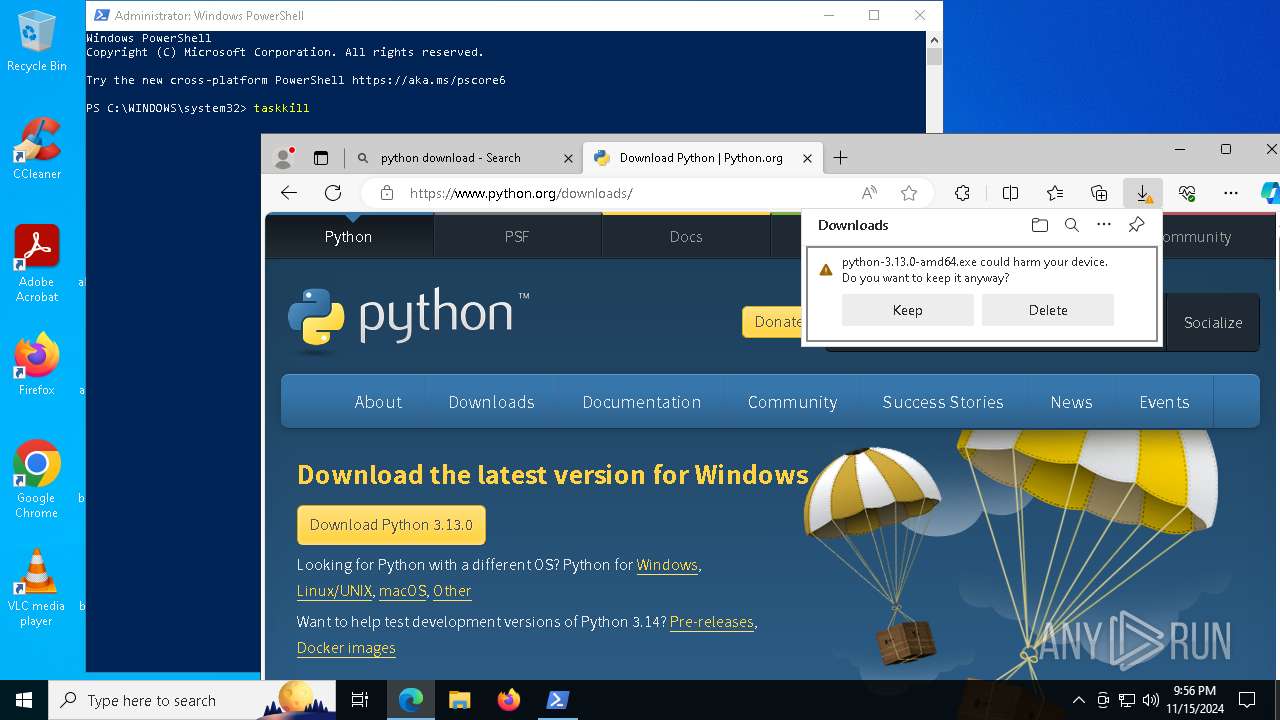The image size is (1280, 720).
Task: Open the Downloads menu on python.org
Action: [x=491, y=402]
